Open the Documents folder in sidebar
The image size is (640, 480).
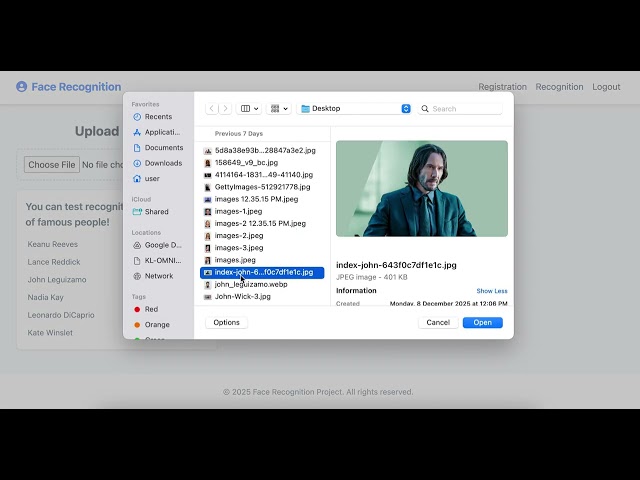(x=158, y=148)
